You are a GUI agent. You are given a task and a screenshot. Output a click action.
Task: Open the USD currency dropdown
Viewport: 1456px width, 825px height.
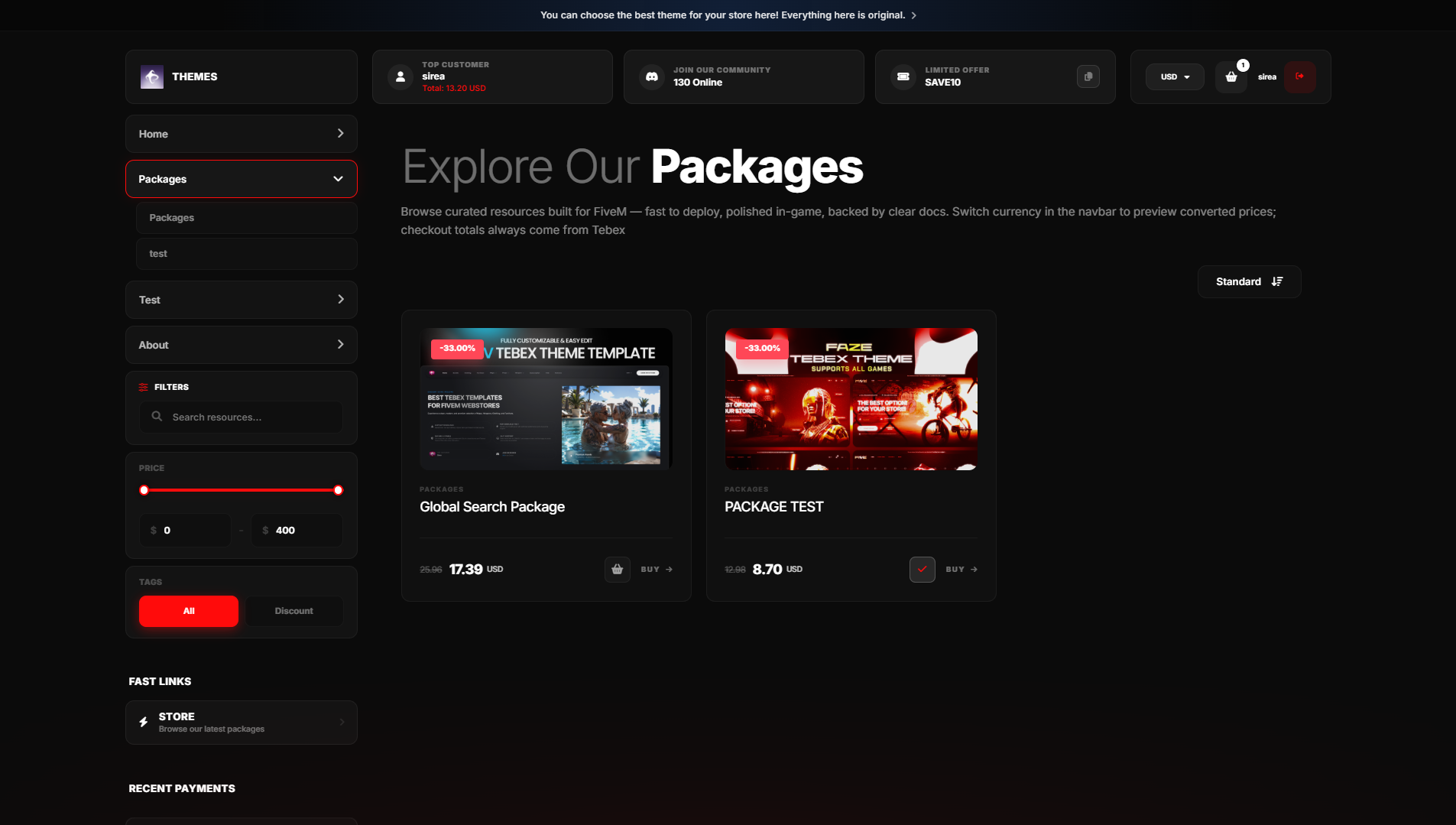1175,76
